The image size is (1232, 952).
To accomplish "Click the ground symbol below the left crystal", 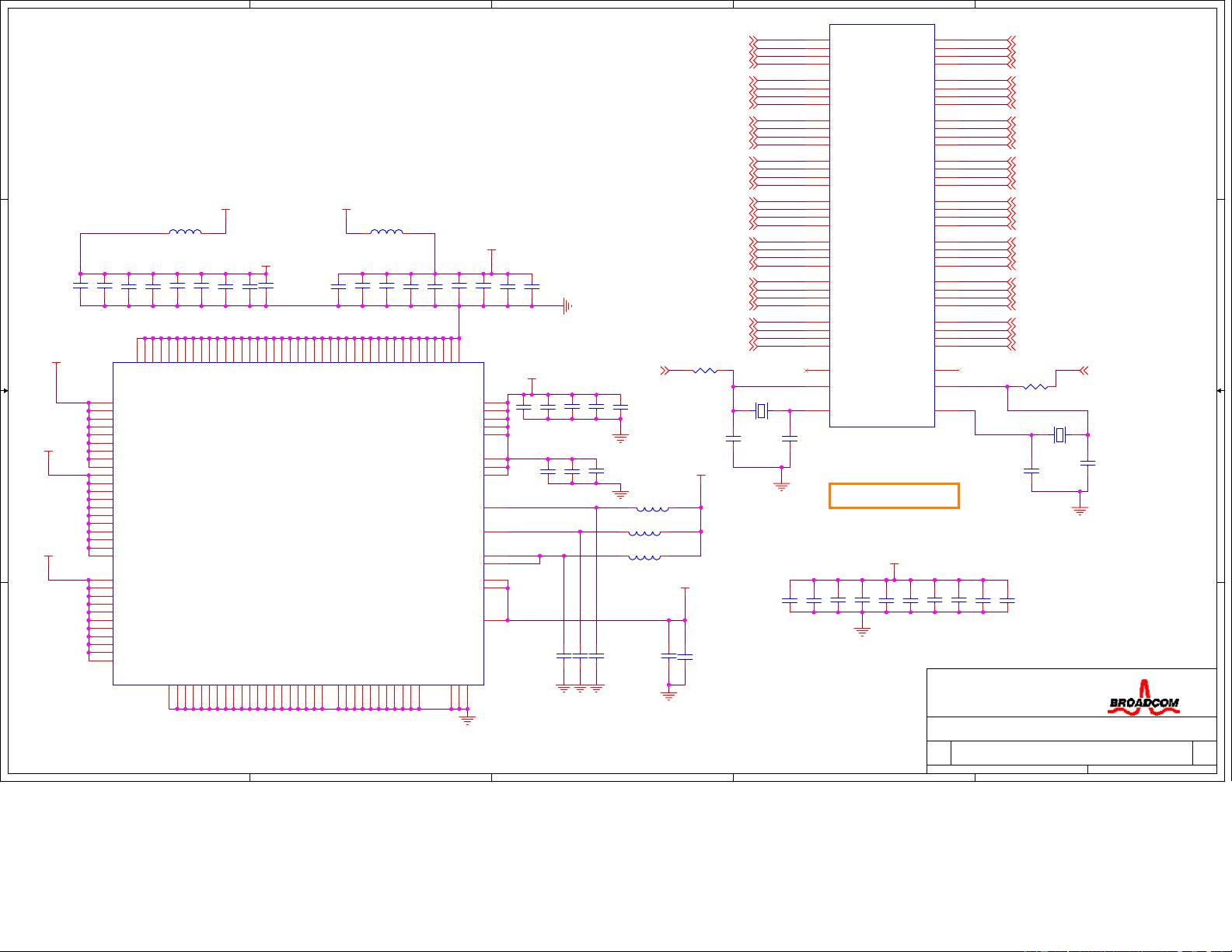I will pos(782,486).
